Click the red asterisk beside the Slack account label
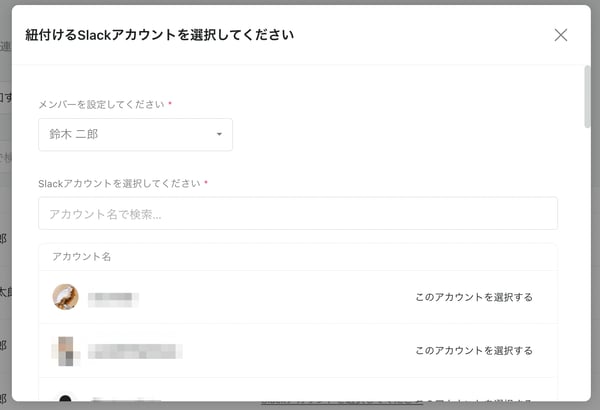Image resolution: width=600 pixels, height=410 pixels. tap(206, 183)
